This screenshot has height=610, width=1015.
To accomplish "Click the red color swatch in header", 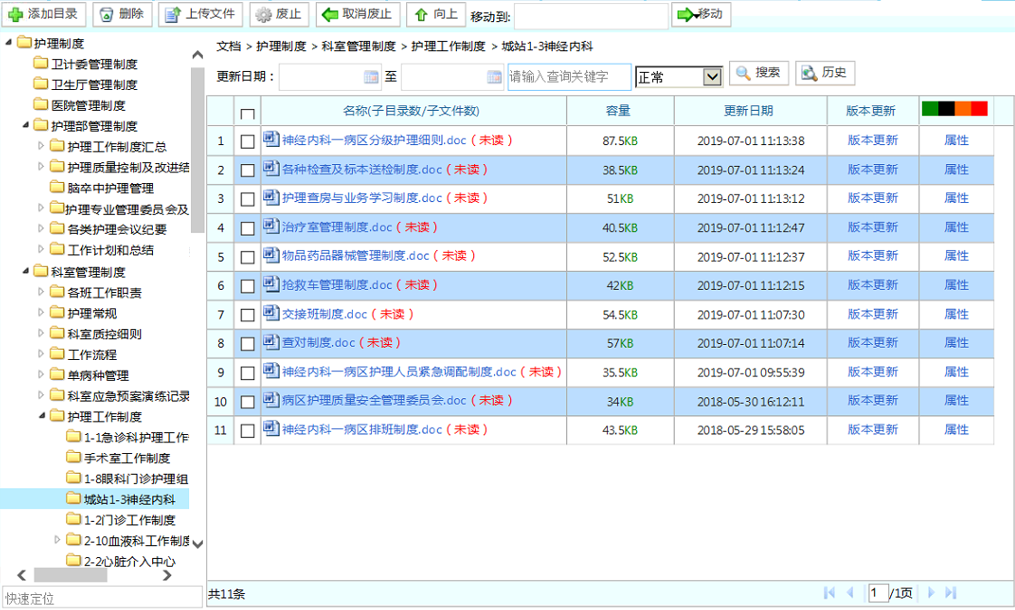I will [x=979, y=109].
